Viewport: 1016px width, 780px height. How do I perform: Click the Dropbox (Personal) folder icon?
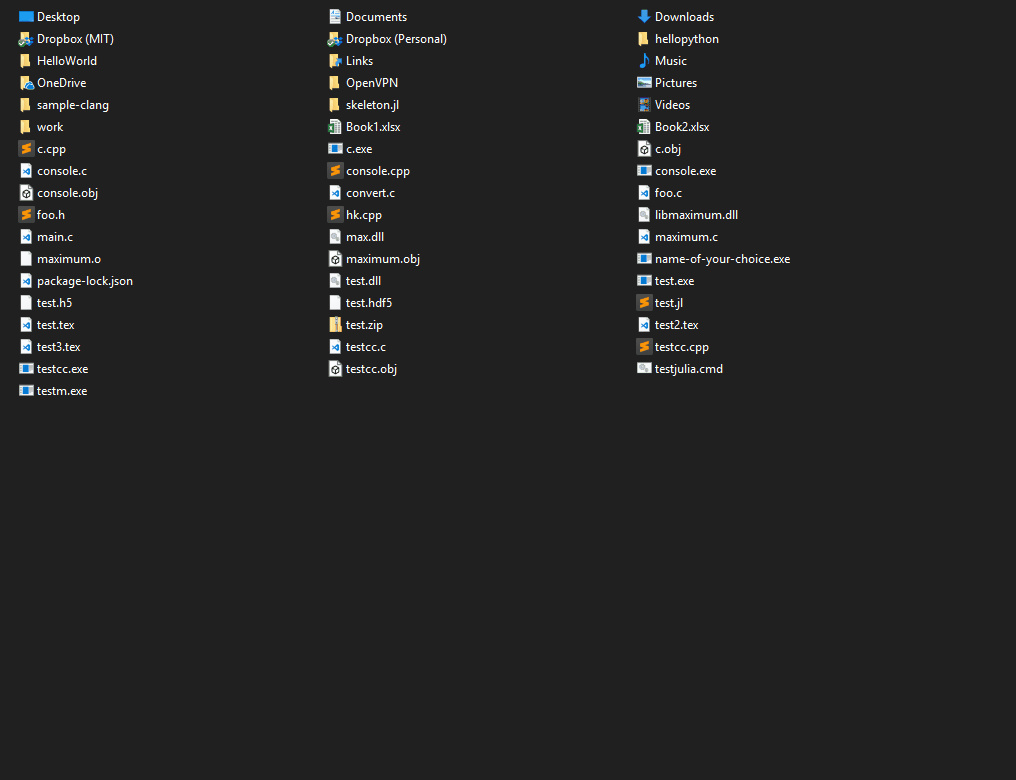click(335, 39)
